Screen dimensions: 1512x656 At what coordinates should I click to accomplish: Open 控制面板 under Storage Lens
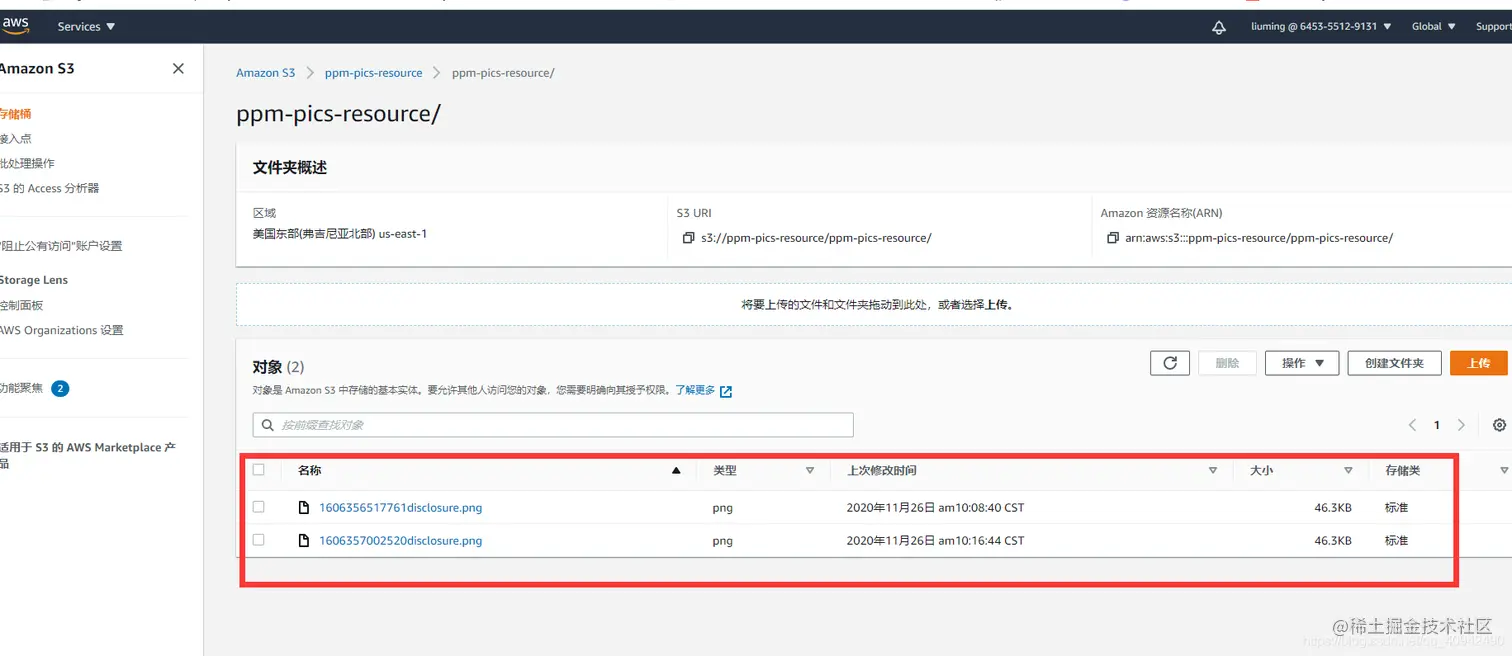coord(21,305)
